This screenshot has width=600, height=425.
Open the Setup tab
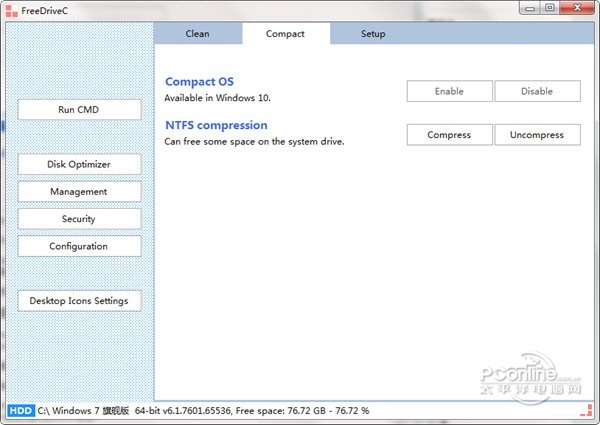pos(373,33)
